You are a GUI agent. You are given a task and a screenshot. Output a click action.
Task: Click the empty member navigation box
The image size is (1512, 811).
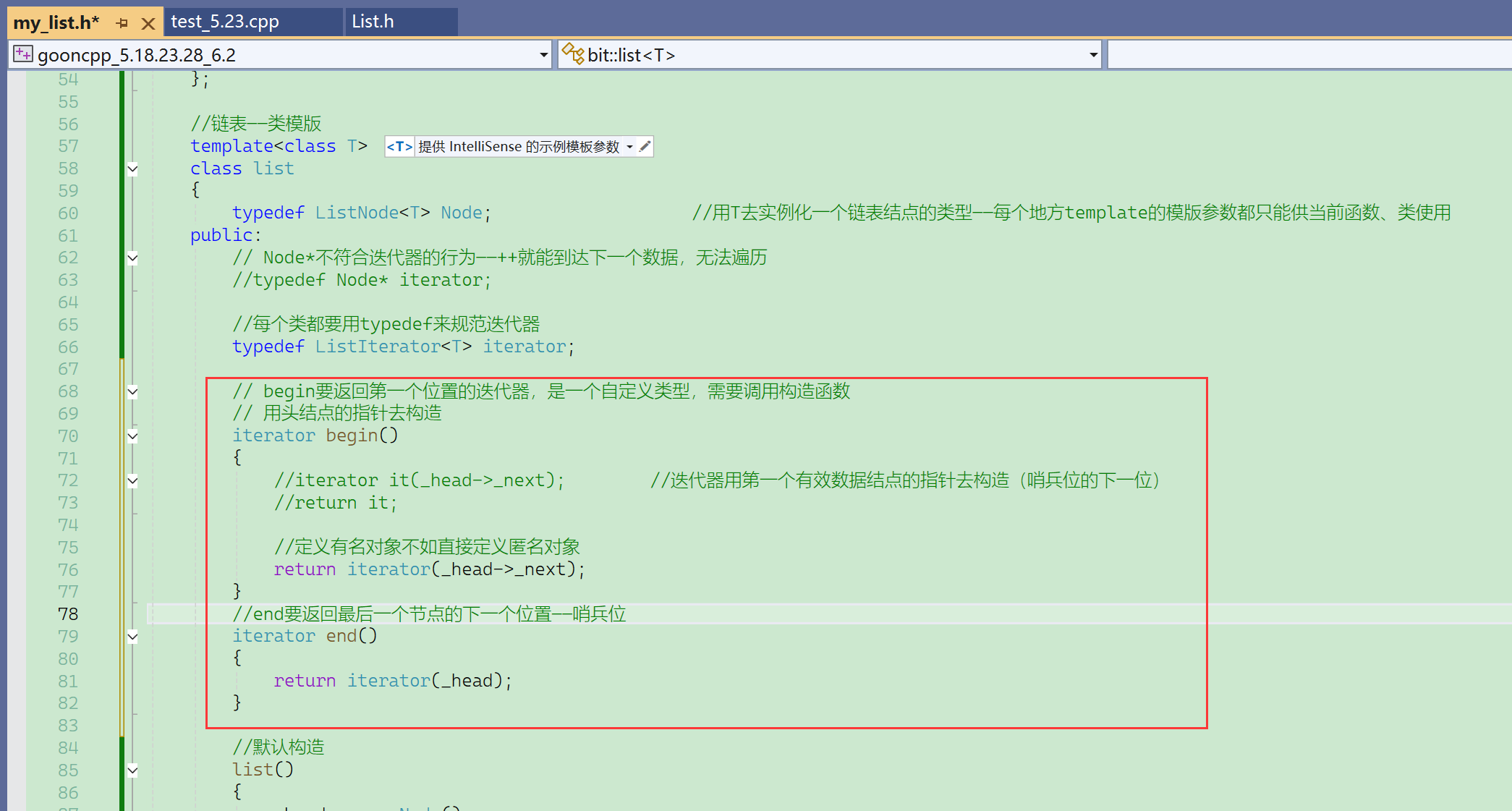[1308, 55]
